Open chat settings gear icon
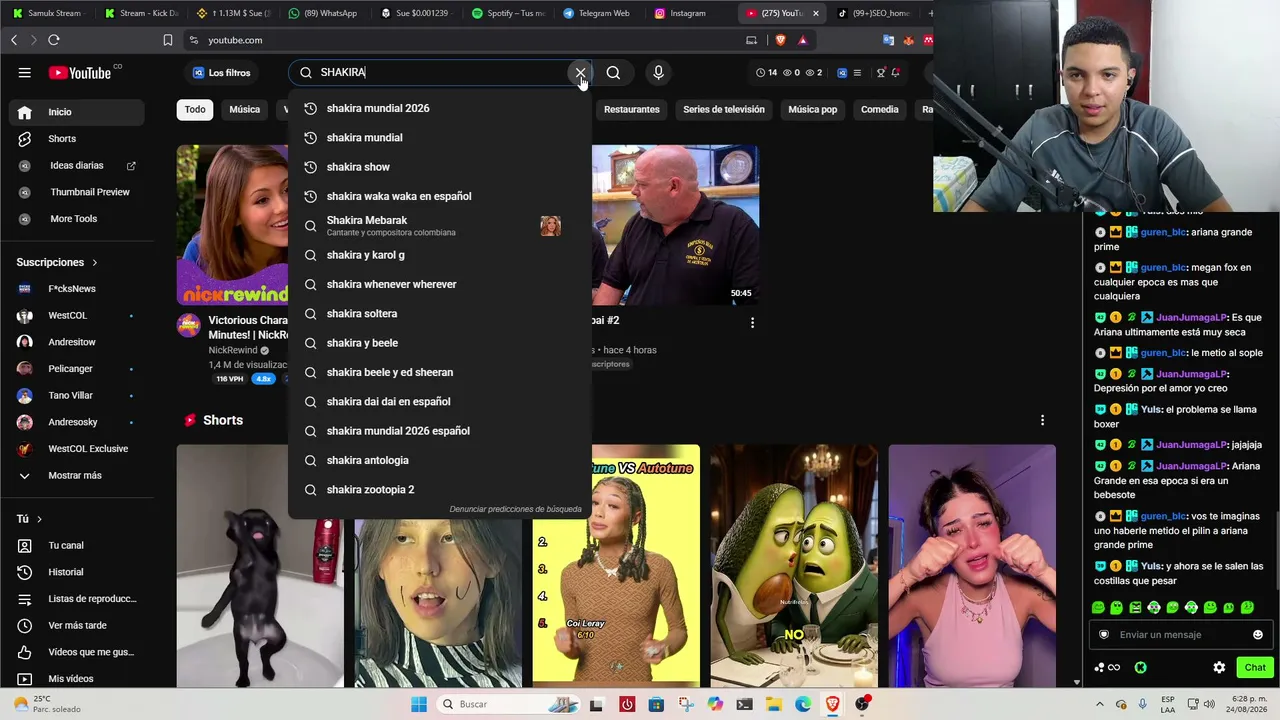This screenshot has width=1280, height=720. 1219,667
